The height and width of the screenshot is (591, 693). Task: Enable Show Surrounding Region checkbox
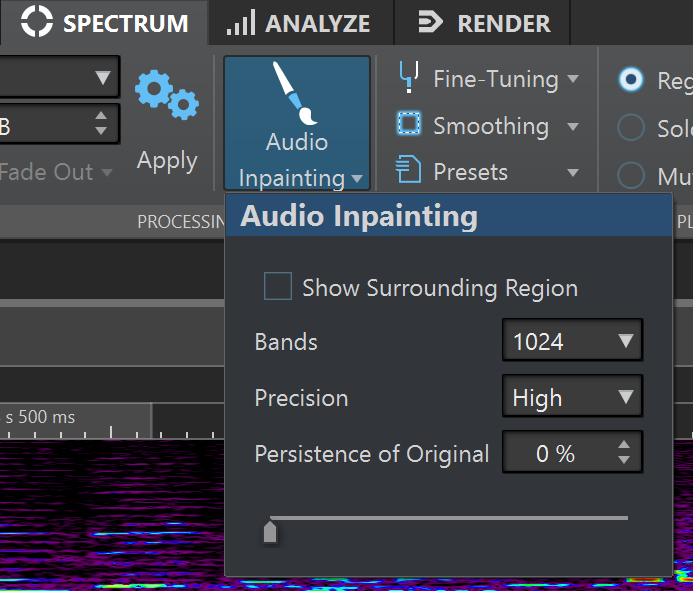[278, 286]
